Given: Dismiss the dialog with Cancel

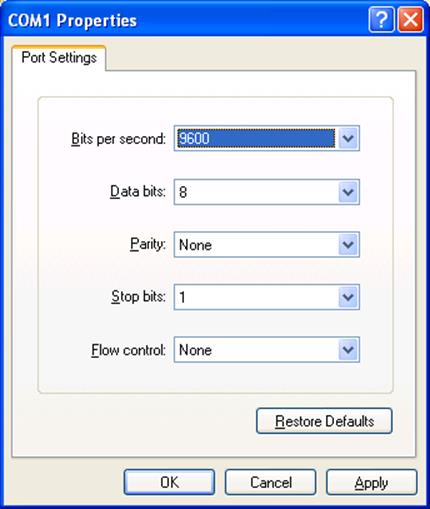Looking at the screenshot, I should (x=271, y=482).
